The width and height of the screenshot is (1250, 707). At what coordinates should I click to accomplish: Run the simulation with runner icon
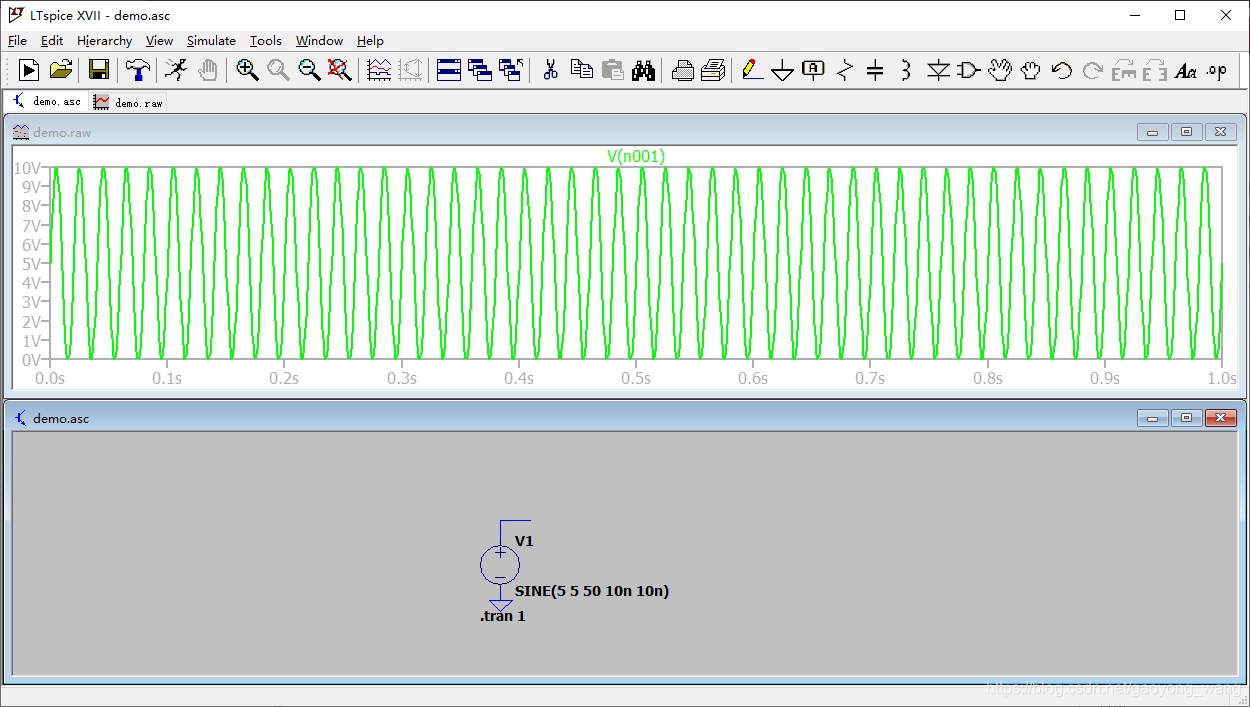[x=176, y=69]
